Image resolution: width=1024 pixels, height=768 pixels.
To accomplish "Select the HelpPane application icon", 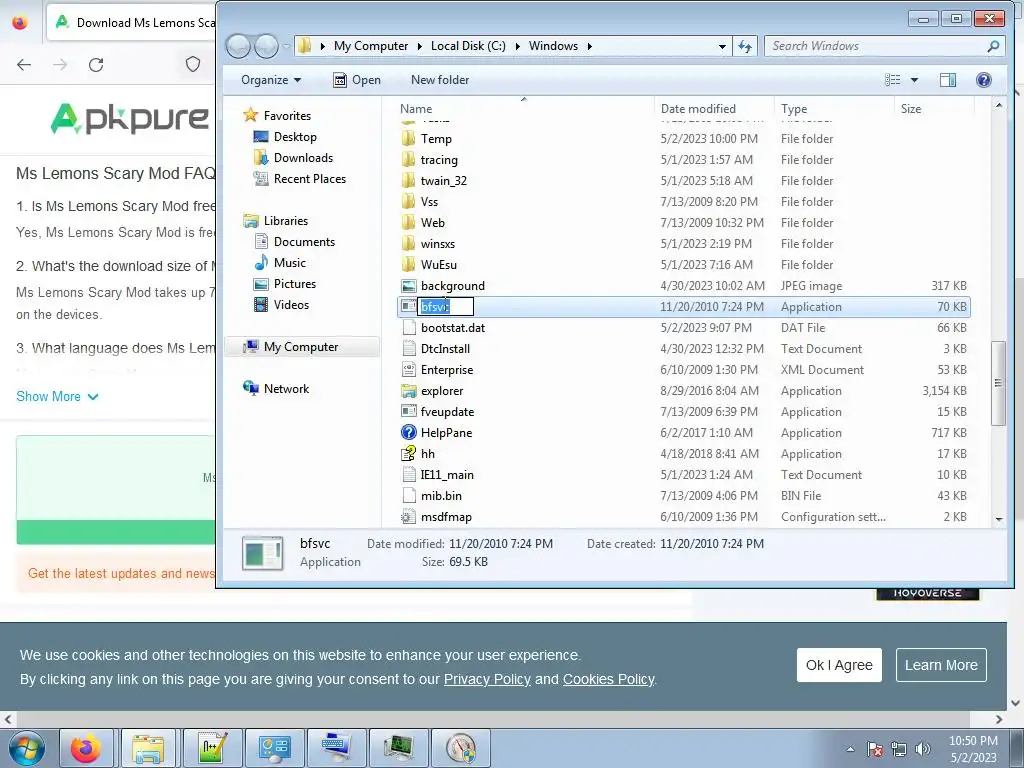I will coord(408,432).
